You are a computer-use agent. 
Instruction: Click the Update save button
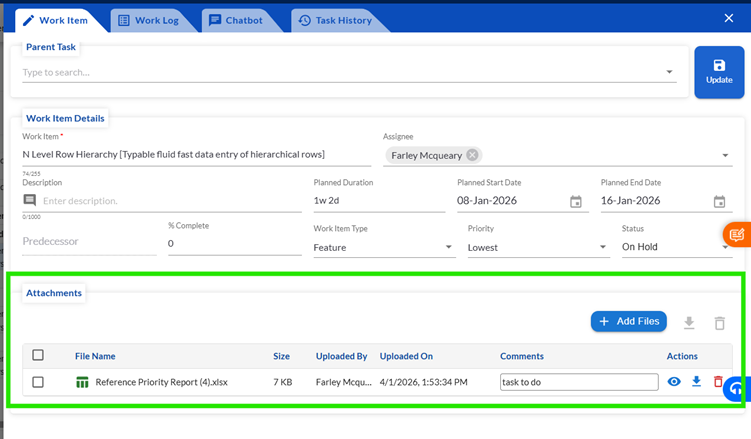[719, 72]
